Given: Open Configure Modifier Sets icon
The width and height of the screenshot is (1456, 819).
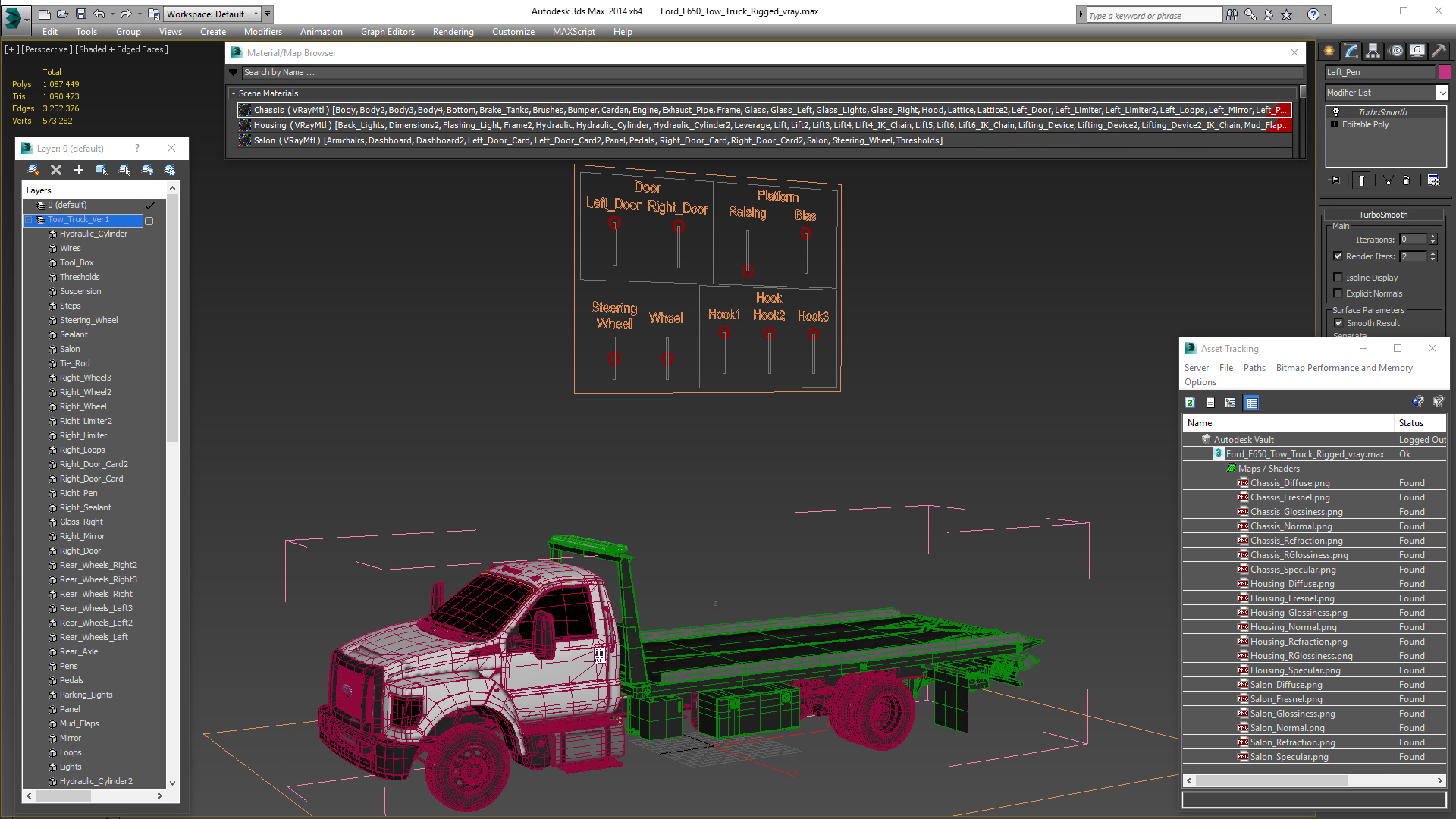Looking at the screenshot, I should (x=1433, y=180).
